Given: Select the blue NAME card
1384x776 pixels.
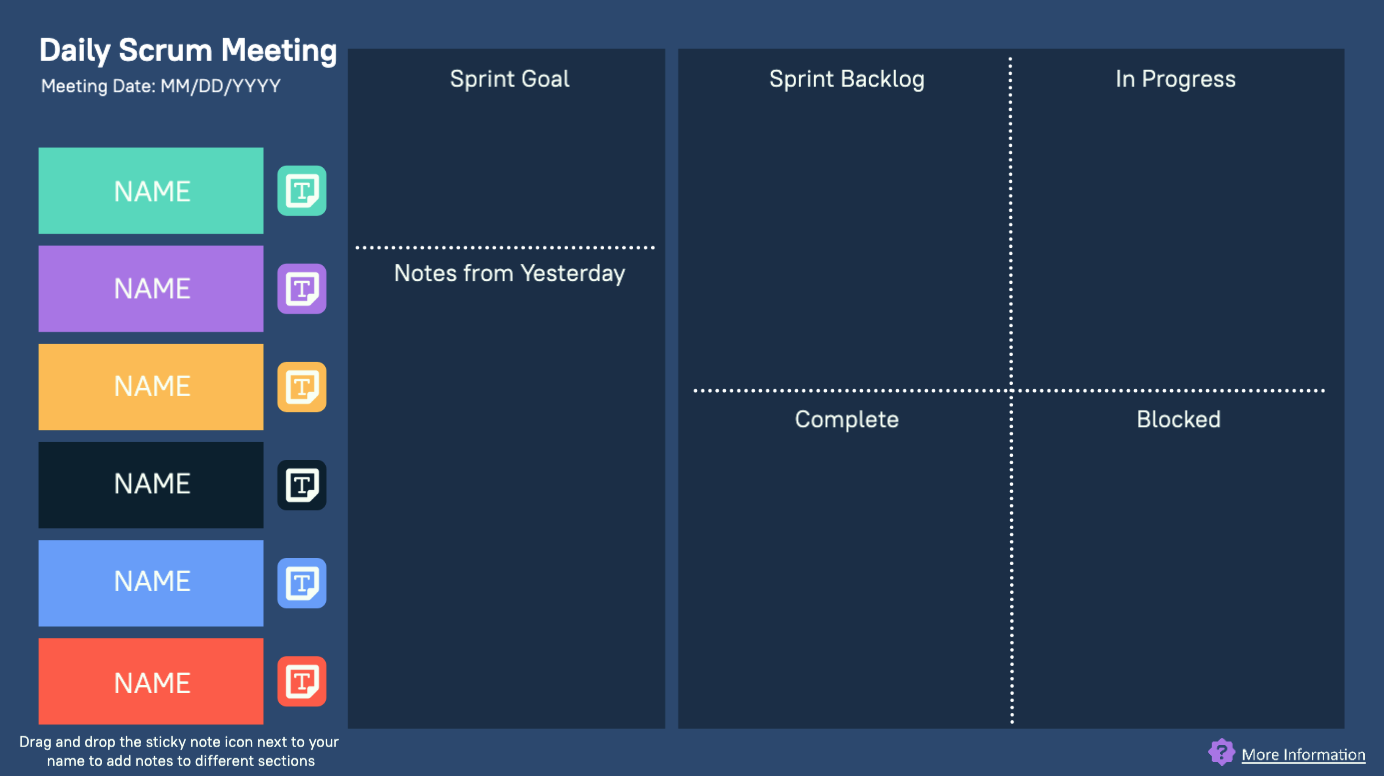Looking at the screenshot, I should 151,583.
